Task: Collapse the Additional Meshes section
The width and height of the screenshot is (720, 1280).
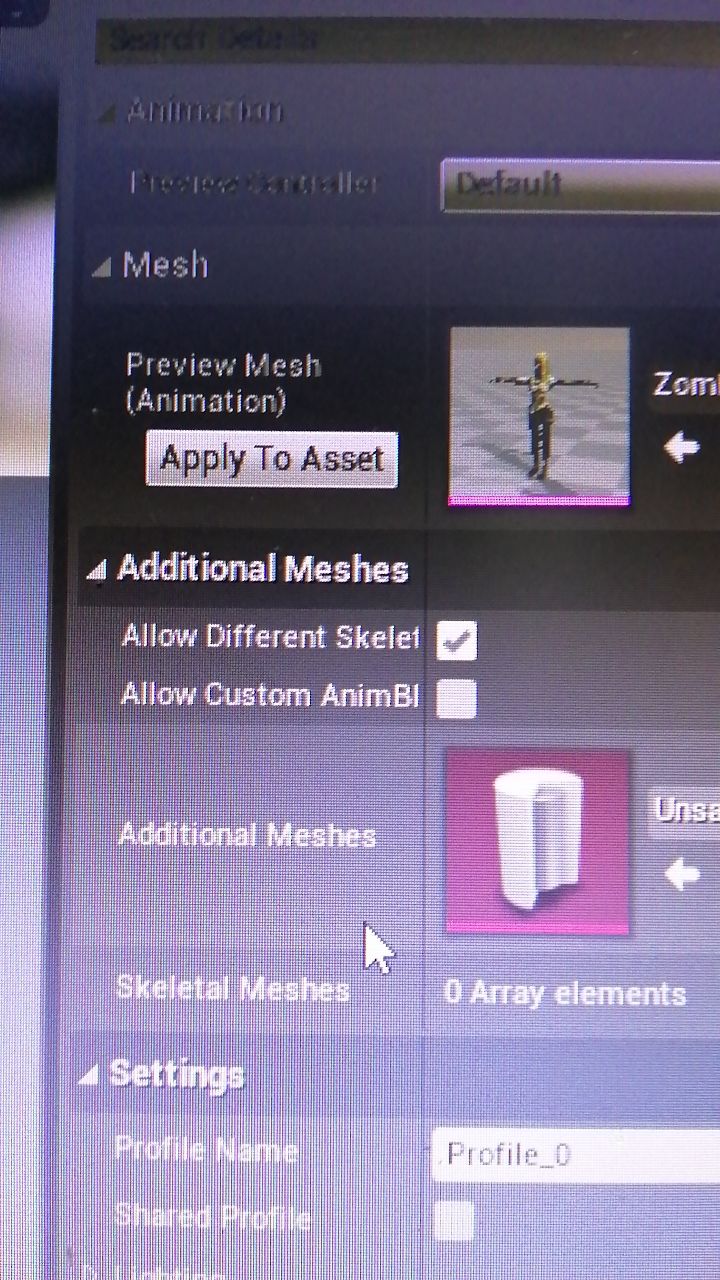Action: [96, 571]
